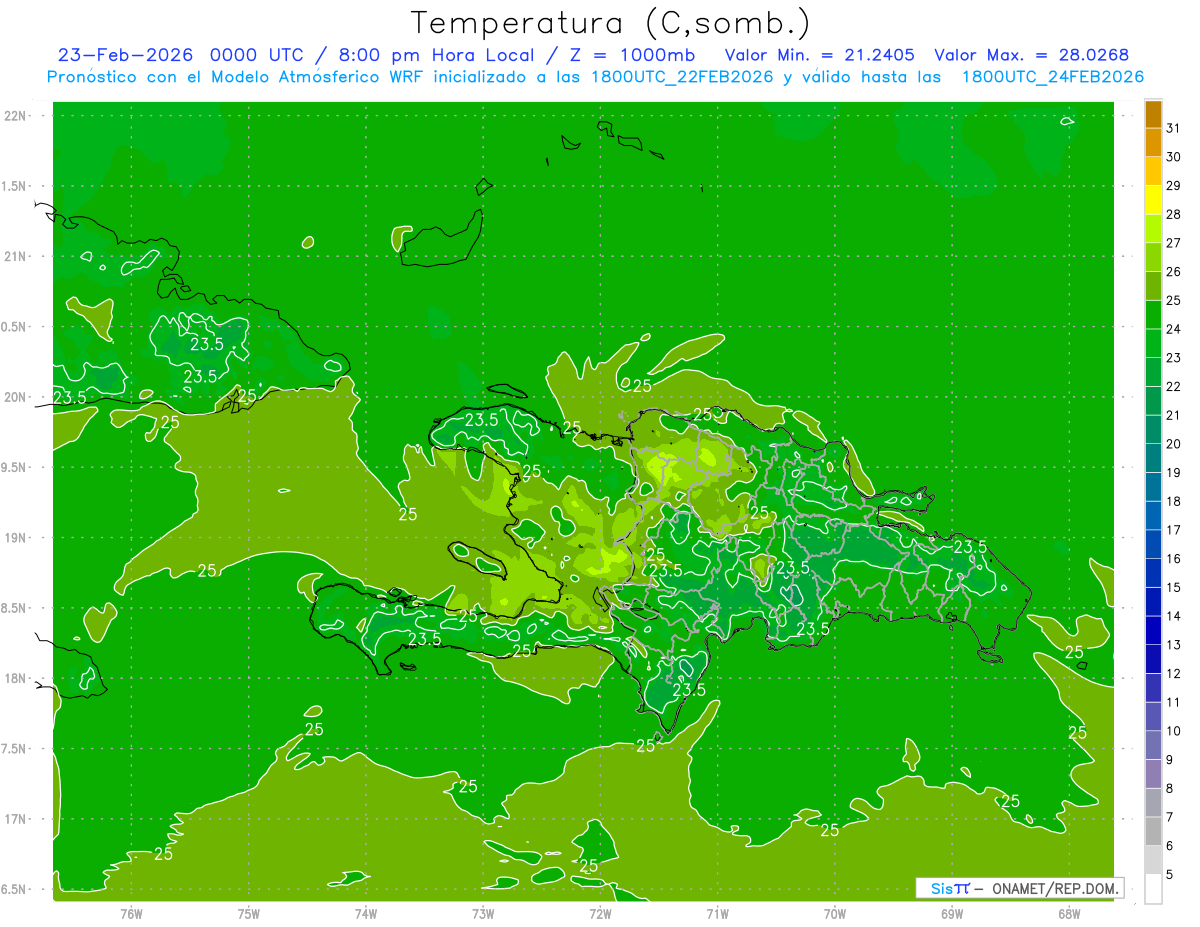Click the 68W longitude axis label

click(1069, 913)
